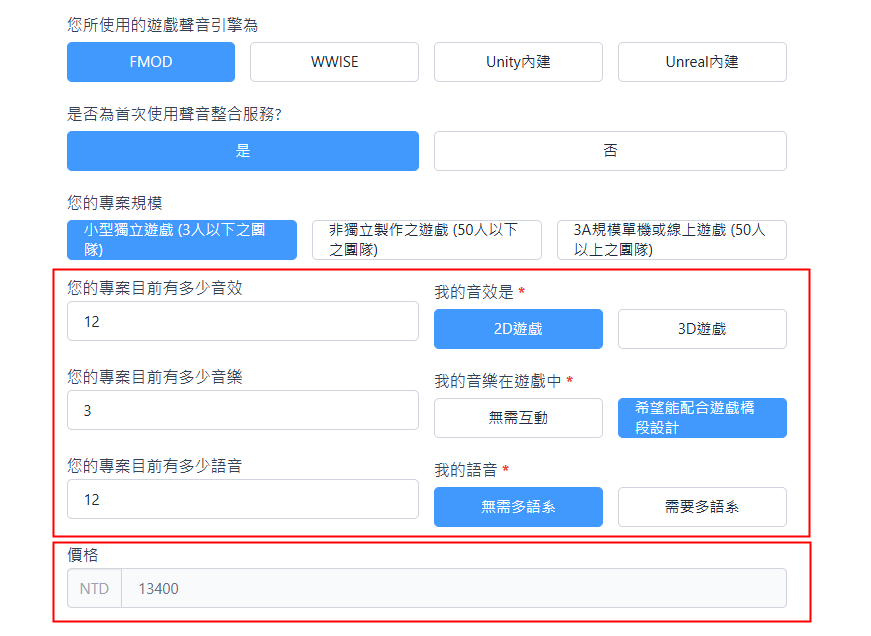
Task: Focus the music count input field
Action: pyautogui.click(x=243, y=410)
